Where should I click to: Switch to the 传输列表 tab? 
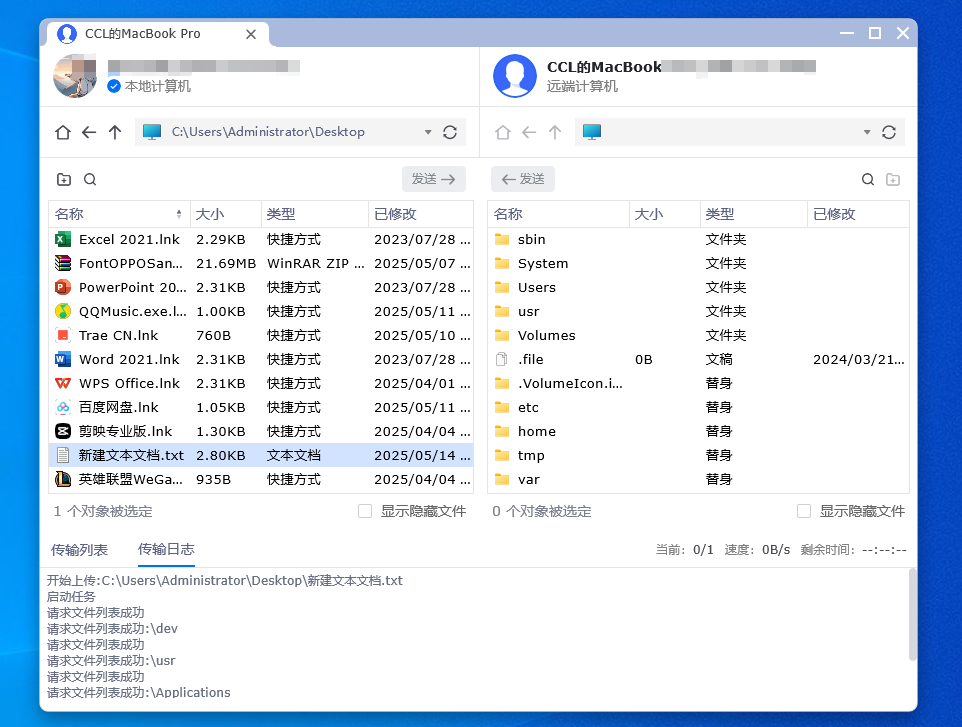click(79, 550)
